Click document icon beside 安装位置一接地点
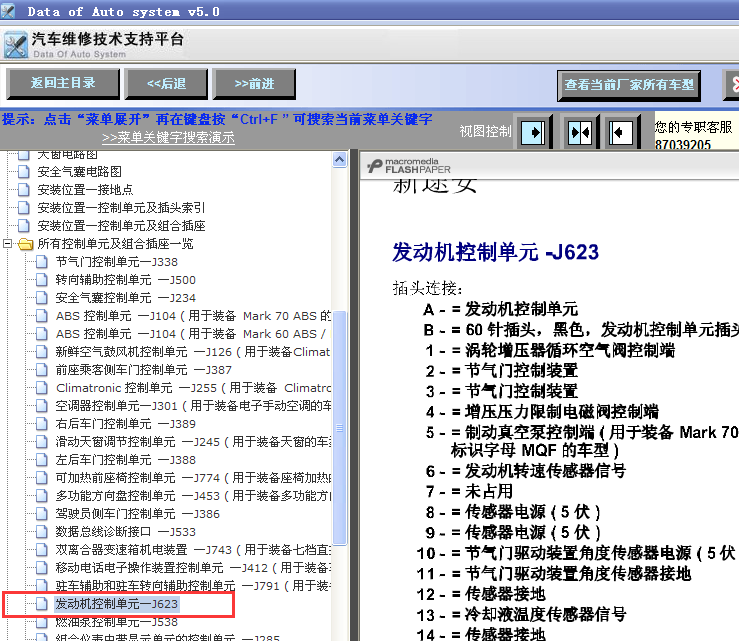 tap(24, 189)
